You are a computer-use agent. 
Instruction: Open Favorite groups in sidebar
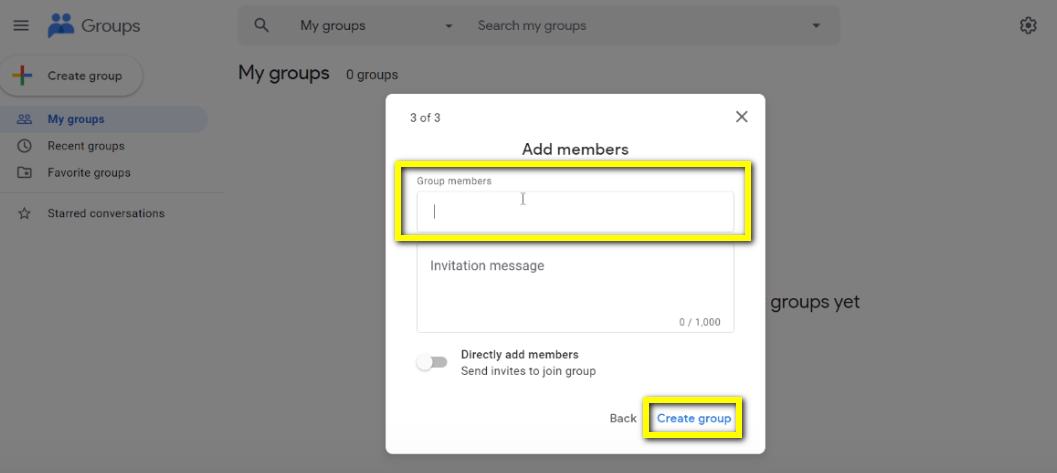tap(104, 172)
